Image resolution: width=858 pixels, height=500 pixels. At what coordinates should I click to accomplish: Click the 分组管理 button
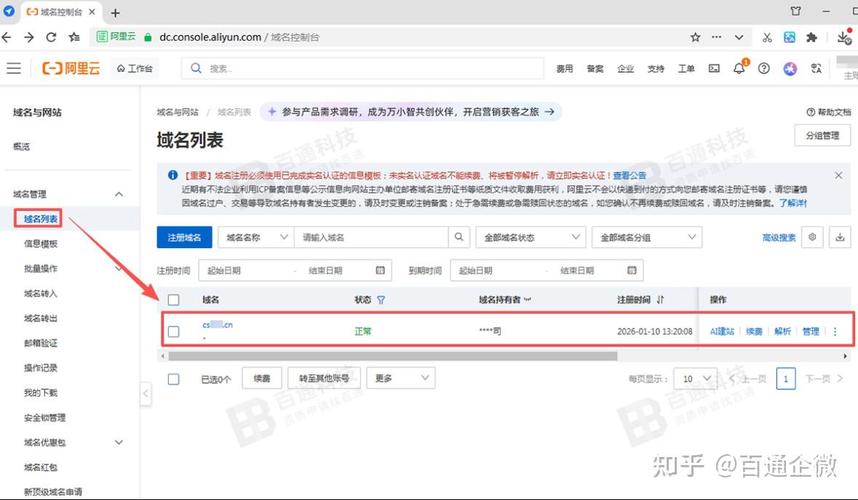[822, 135]
